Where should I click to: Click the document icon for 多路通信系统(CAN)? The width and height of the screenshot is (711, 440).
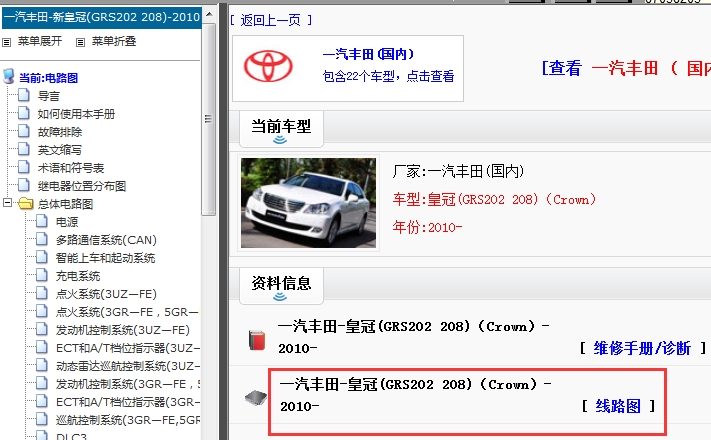click(x=42, y=239)
